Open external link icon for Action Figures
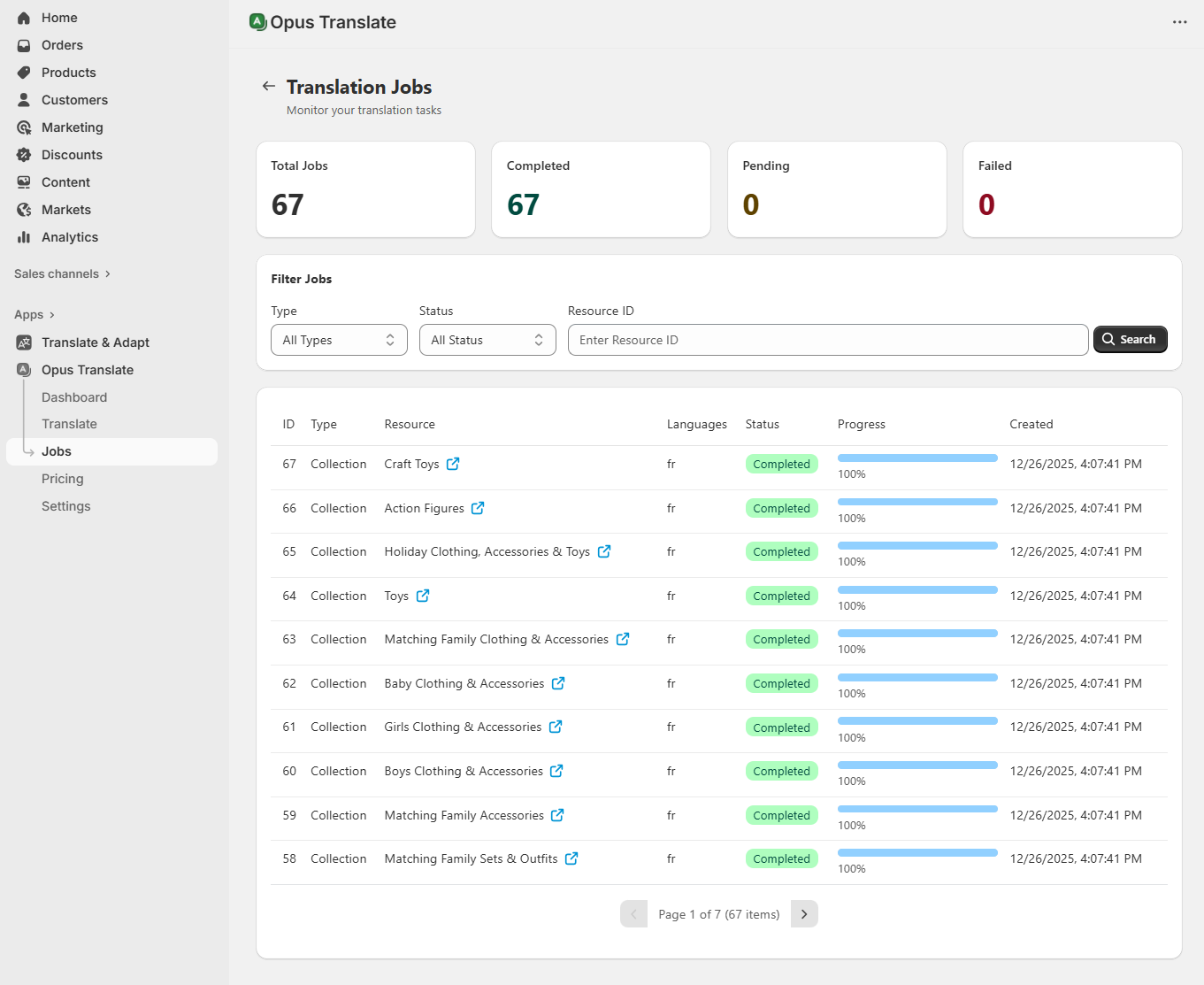The height and width of the screenshot is (985, 1204). [x=478, y=508]
